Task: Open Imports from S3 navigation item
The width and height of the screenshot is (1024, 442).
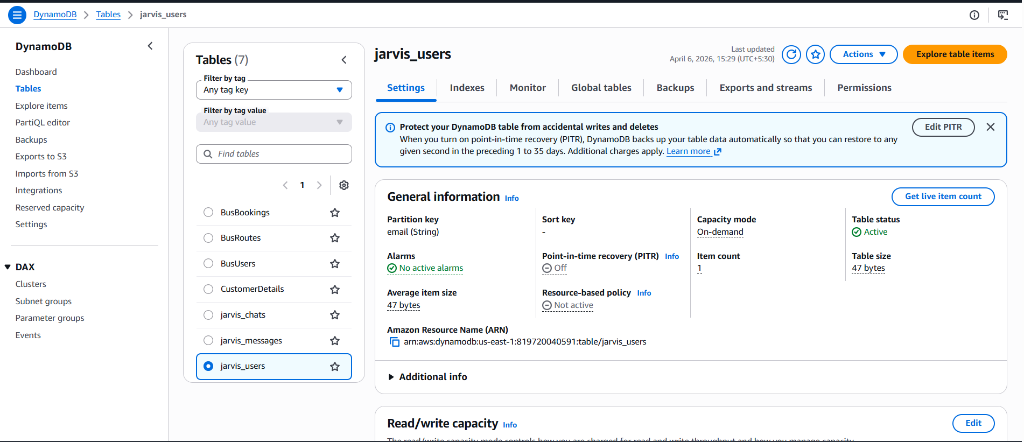Action: click(x=47, y=174)
